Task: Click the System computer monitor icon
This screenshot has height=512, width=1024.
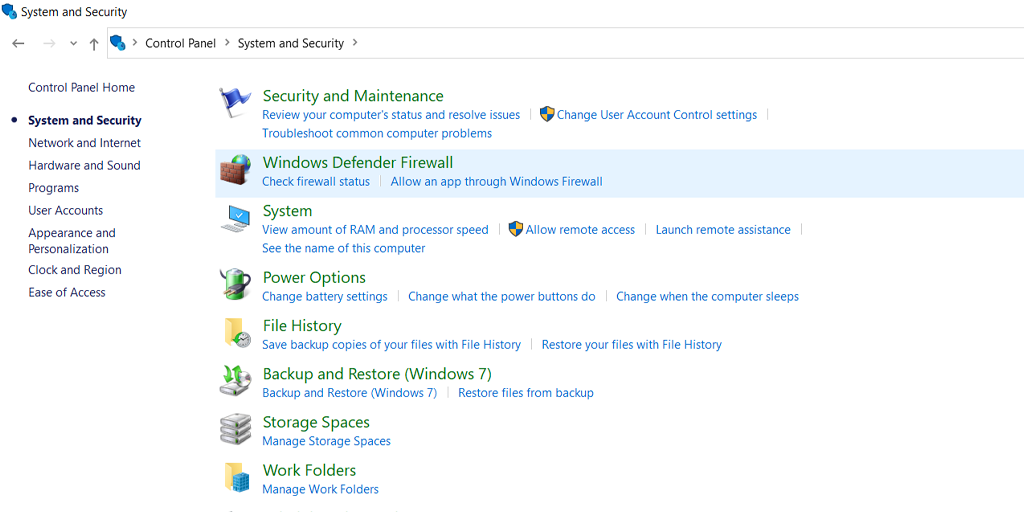Action: (235, 219)
